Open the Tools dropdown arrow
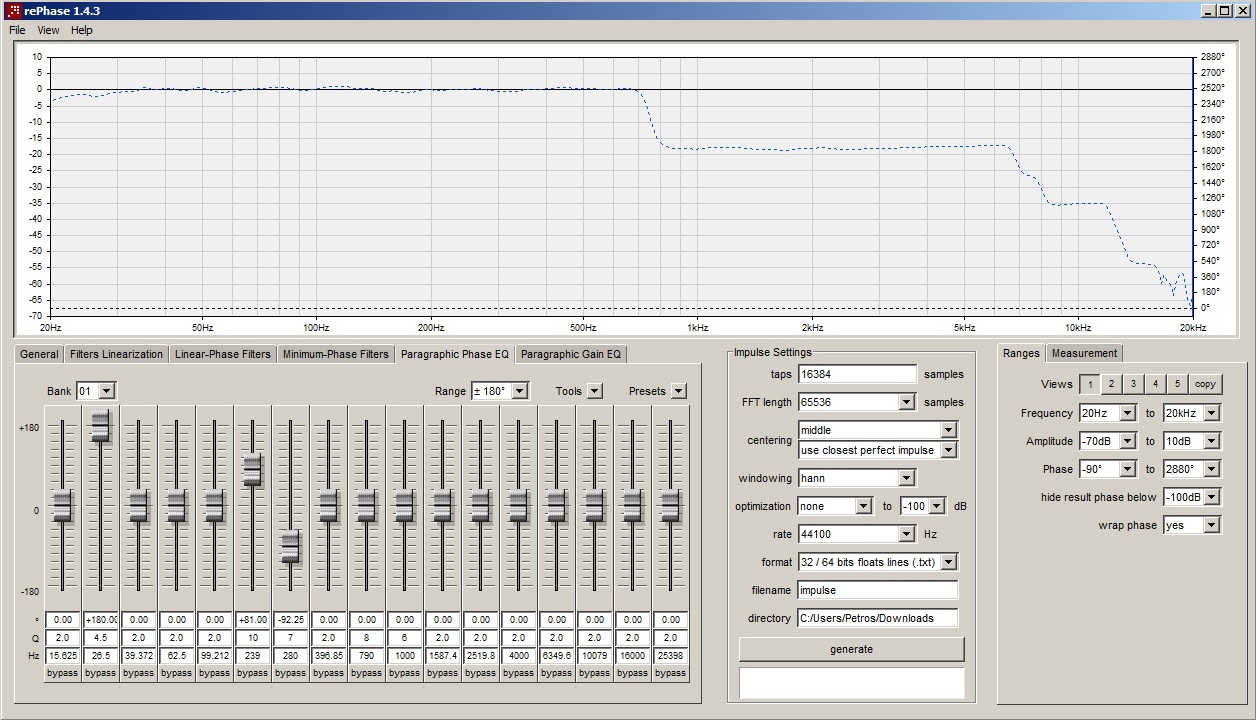 coord(595,391)
